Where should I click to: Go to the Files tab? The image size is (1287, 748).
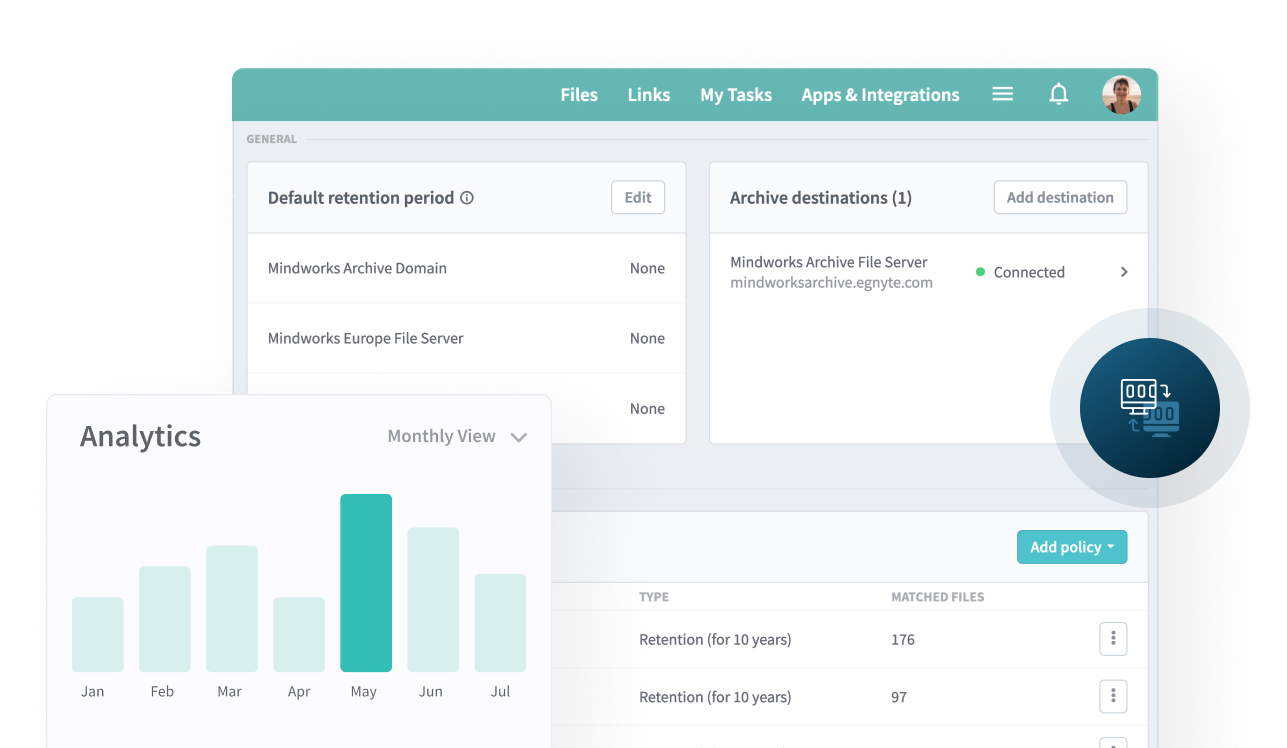[x=578, y=95]
